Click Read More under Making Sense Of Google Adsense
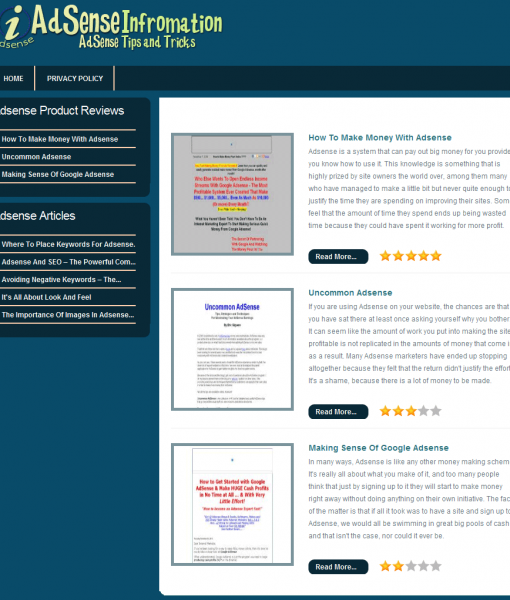Image resolution: width=510 pixels, height=600 pixels. coord(338,567)
